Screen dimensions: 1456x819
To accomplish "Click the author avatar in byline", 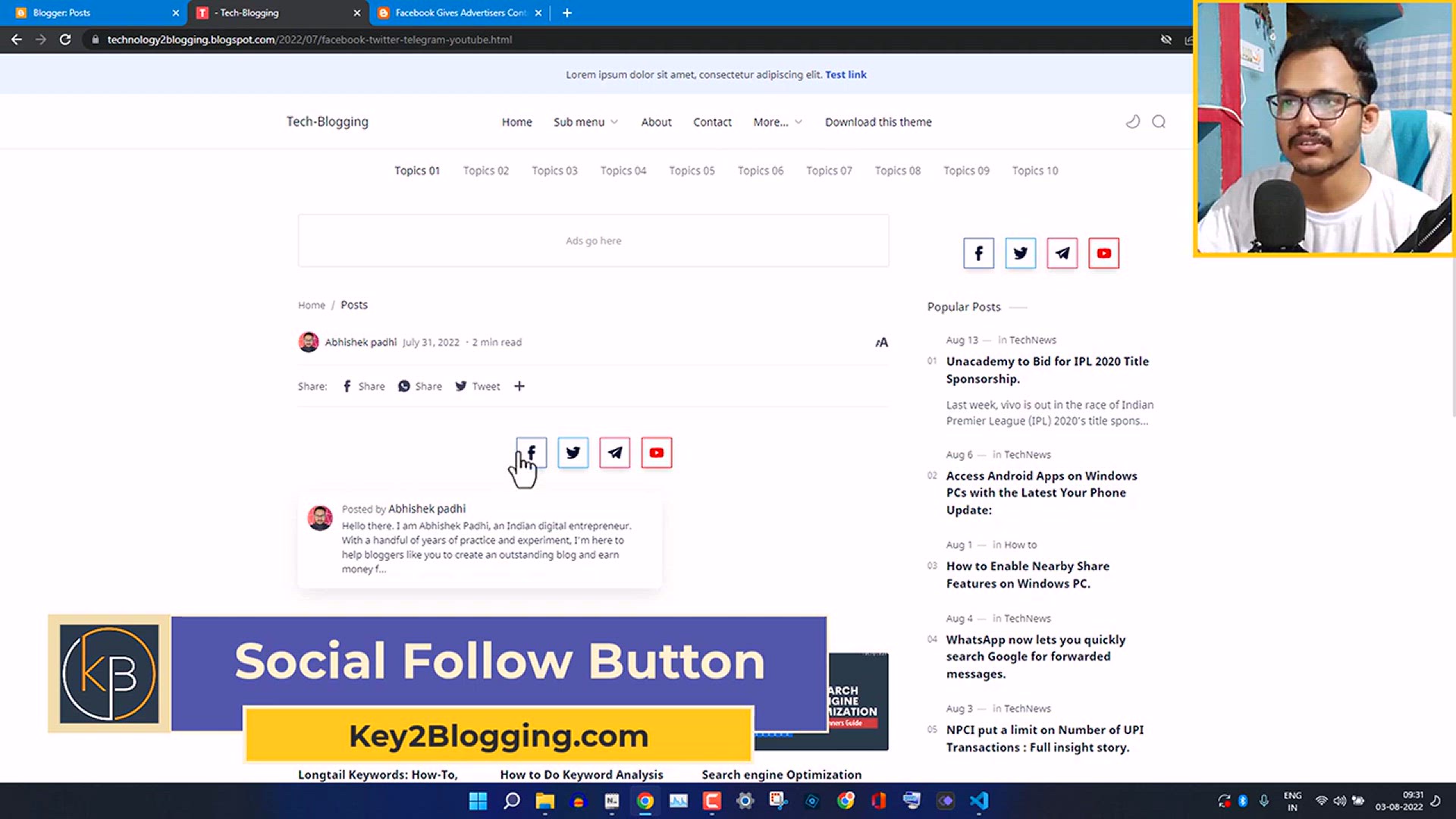I will 308,342.
